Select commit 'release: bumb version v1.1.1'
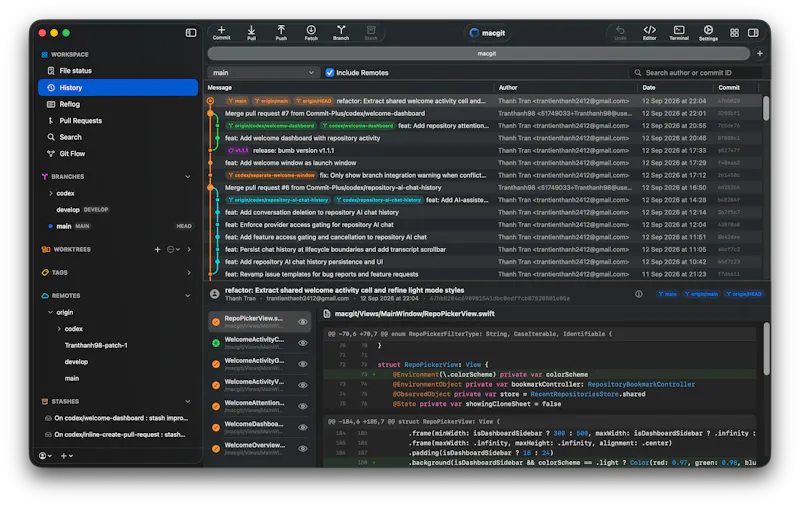The image size is (800, 506). pos(485,150)
